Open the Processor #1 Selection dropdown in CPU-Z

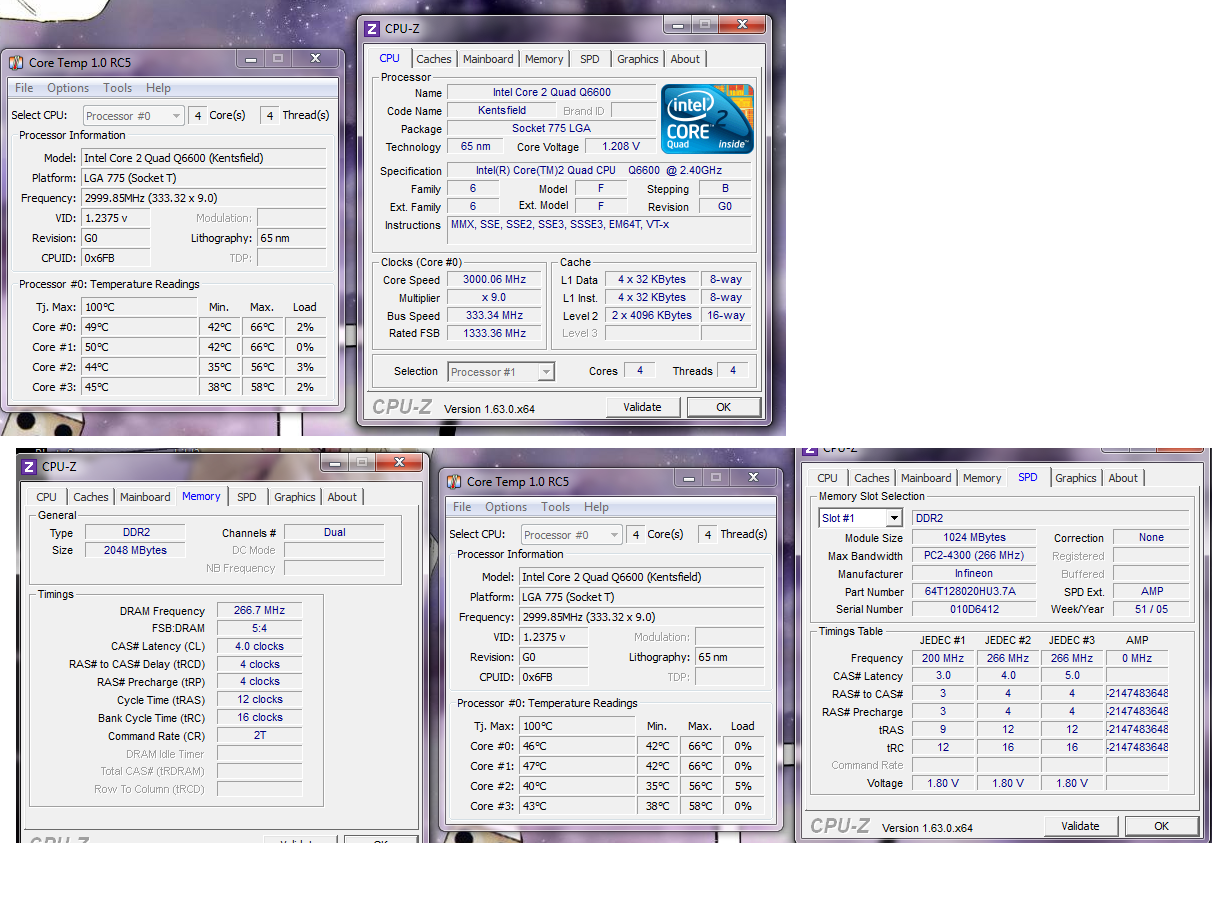(501, 372)
